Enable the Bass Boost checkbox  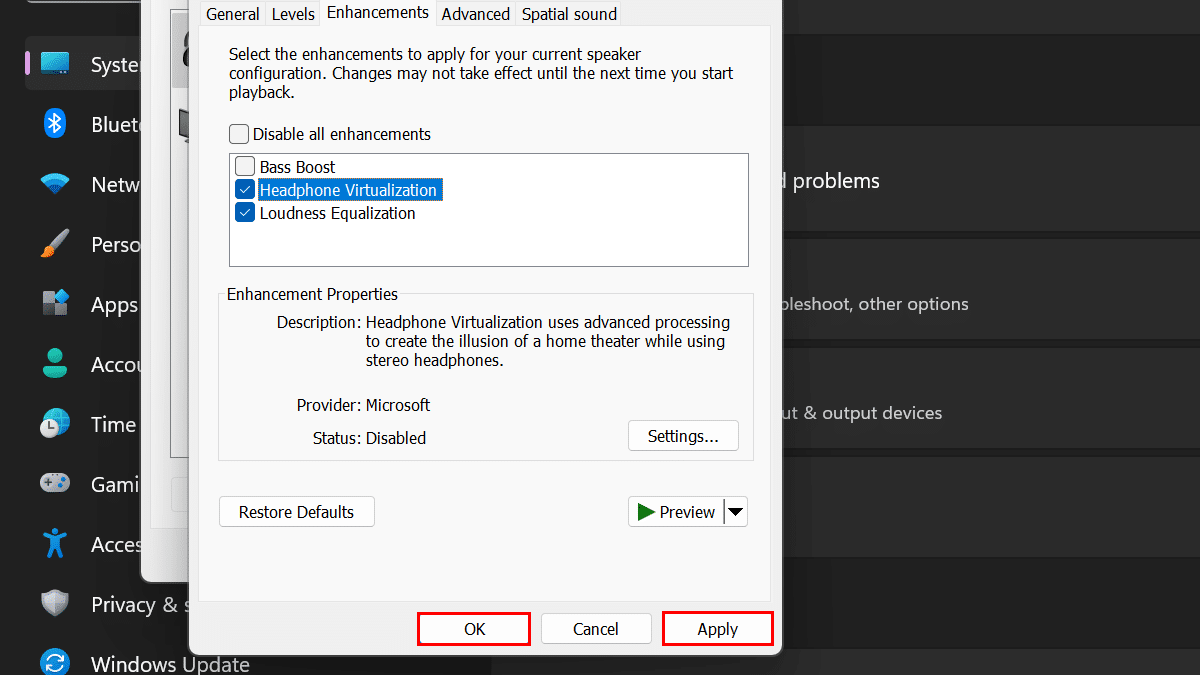(245, 167)
